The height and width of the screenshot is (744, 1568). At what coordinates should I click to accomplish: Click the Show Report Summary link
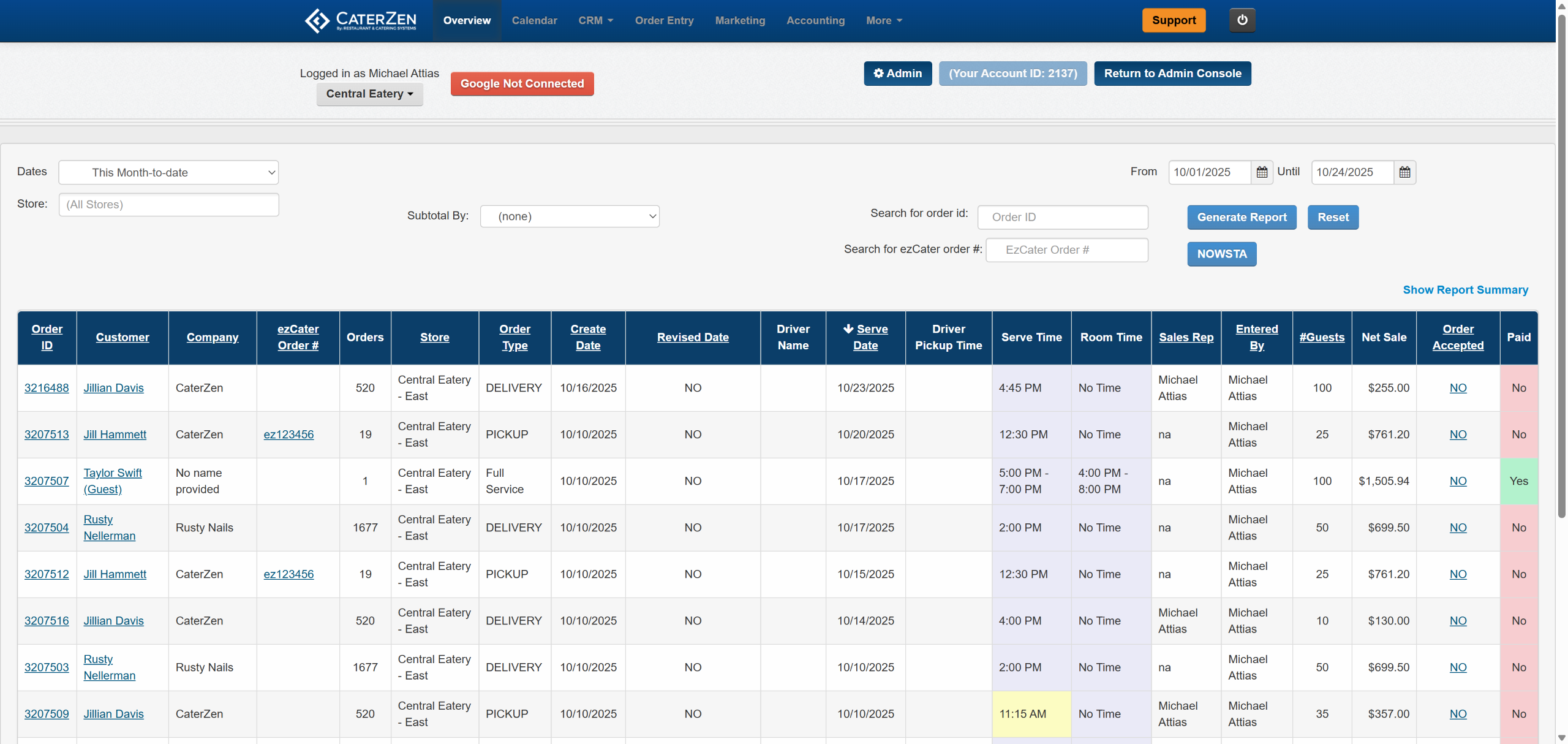tap(1465, 290)
